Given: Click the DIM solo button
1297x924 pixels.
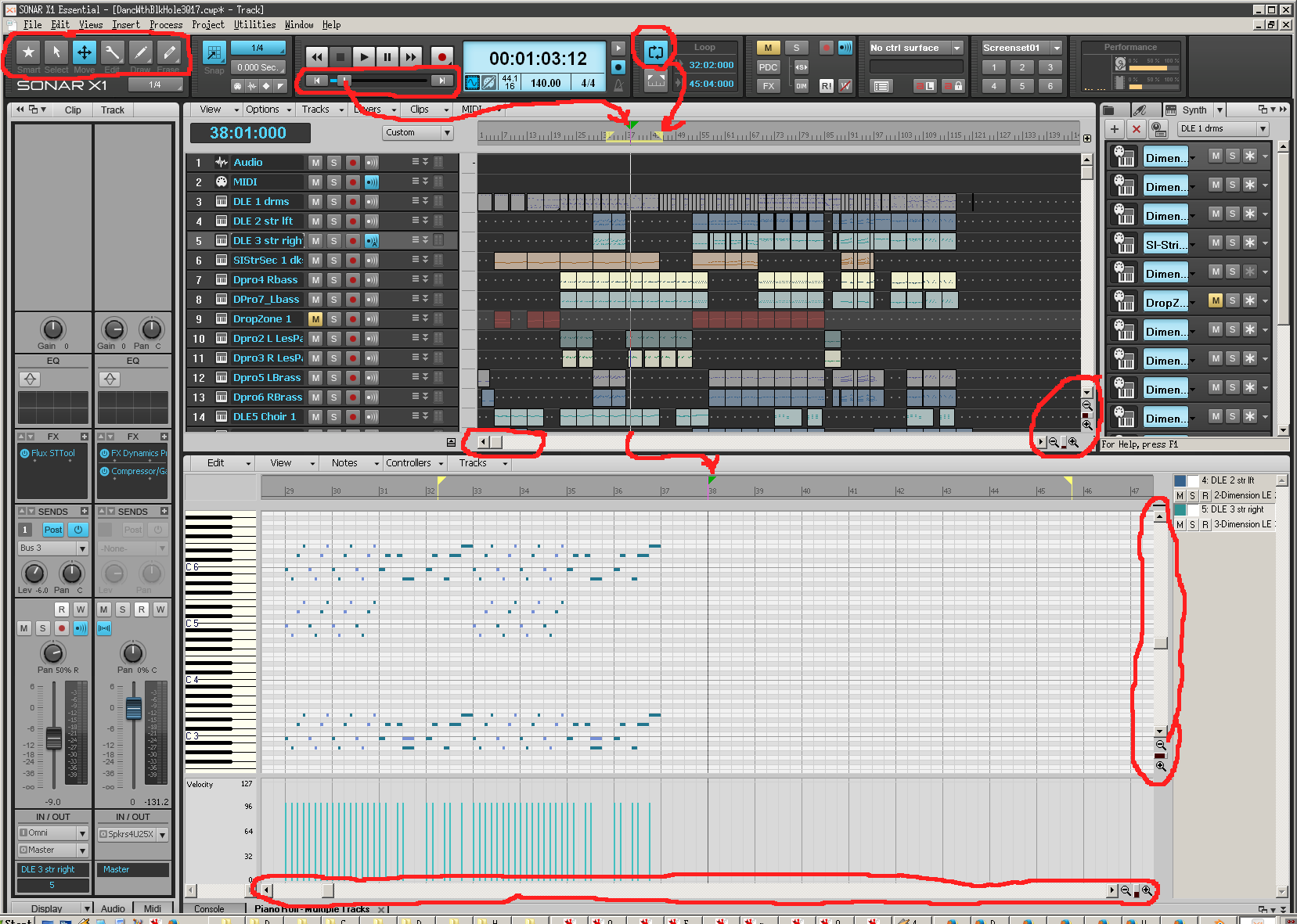Looking at the screenshot, I should point(801,86).
